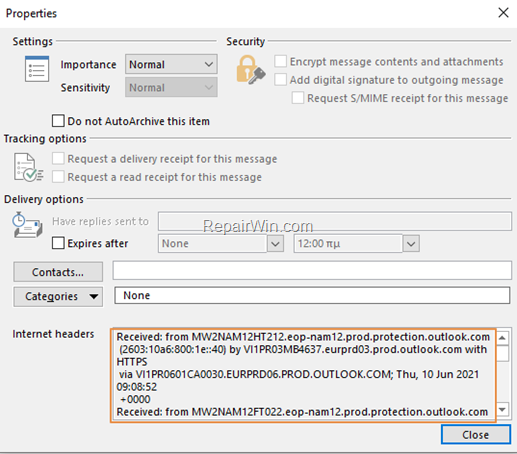Click the MW2NAM12FT022 received header line
The image size is (517, 454).
tap(302, 412)
